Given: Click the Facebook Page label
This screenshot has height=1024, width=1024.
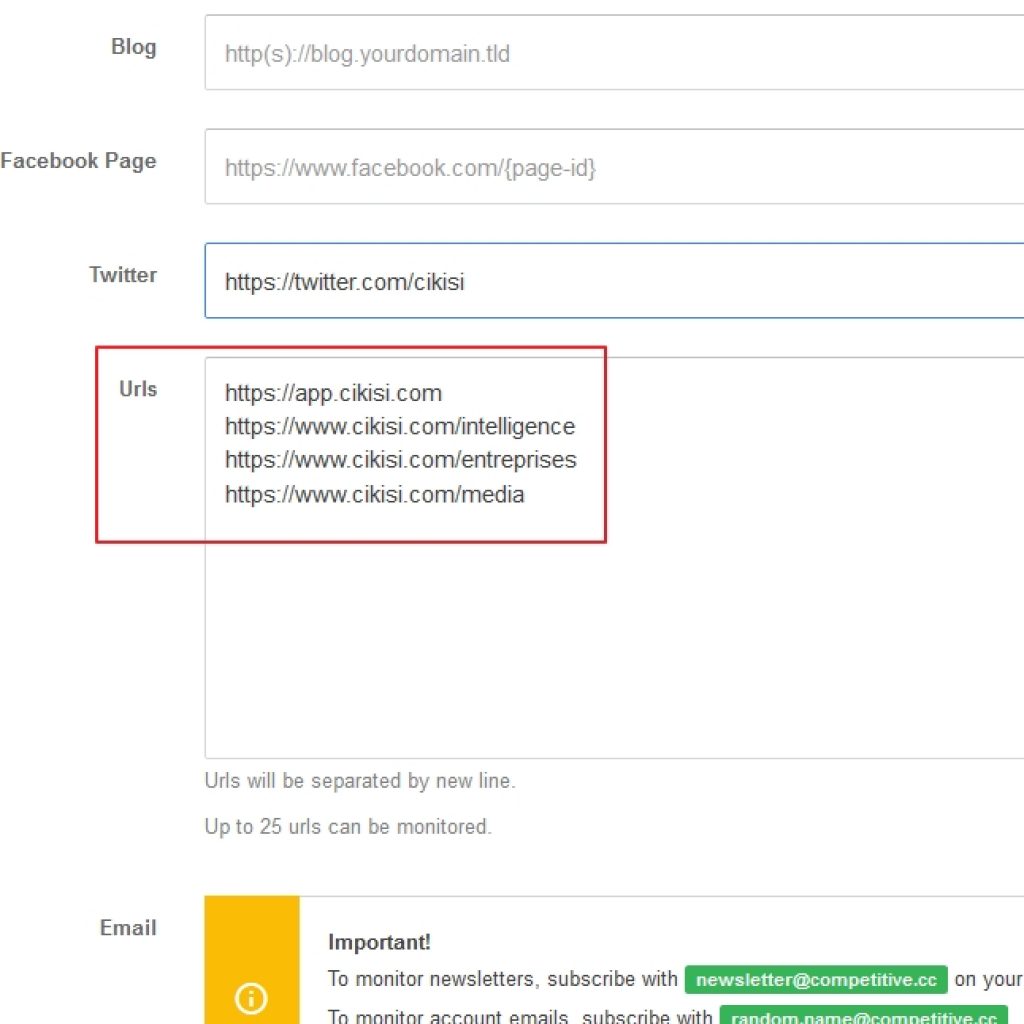Looking at the screenshot, I should click(78, 161).
